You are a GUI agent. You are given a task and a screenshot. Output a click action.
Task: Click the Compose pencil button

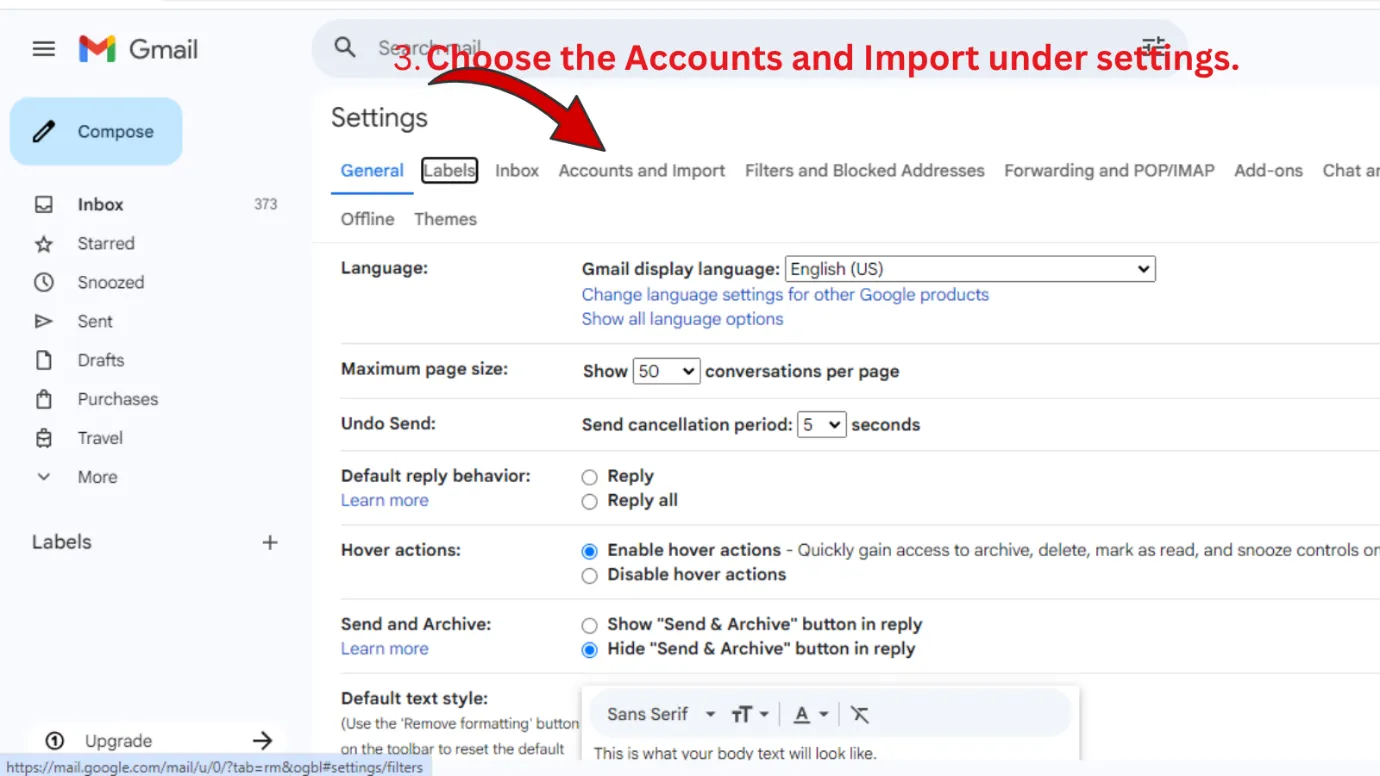tap(96, 131)
